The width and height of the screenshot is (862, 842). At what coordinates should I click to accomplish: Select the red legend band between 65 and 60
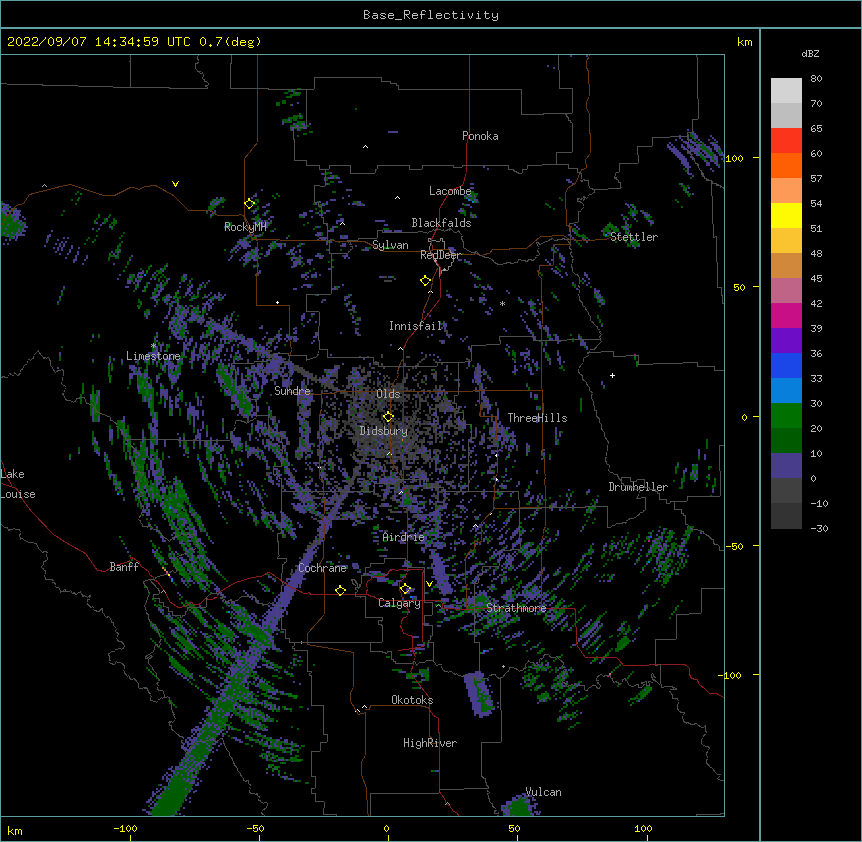coord(786,141)
